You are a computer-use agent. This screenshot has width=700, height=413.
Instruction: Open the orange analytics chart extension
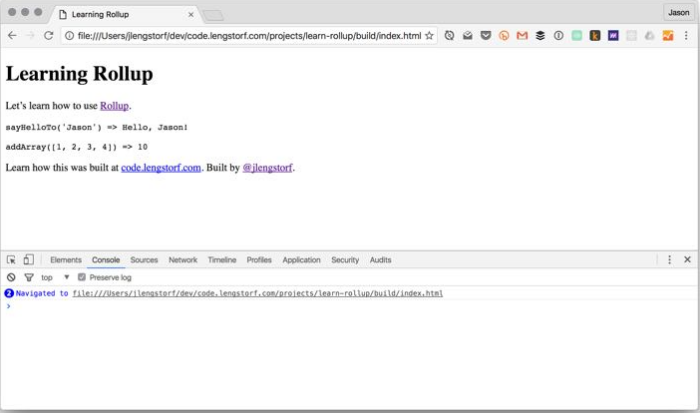pos(668,36)
